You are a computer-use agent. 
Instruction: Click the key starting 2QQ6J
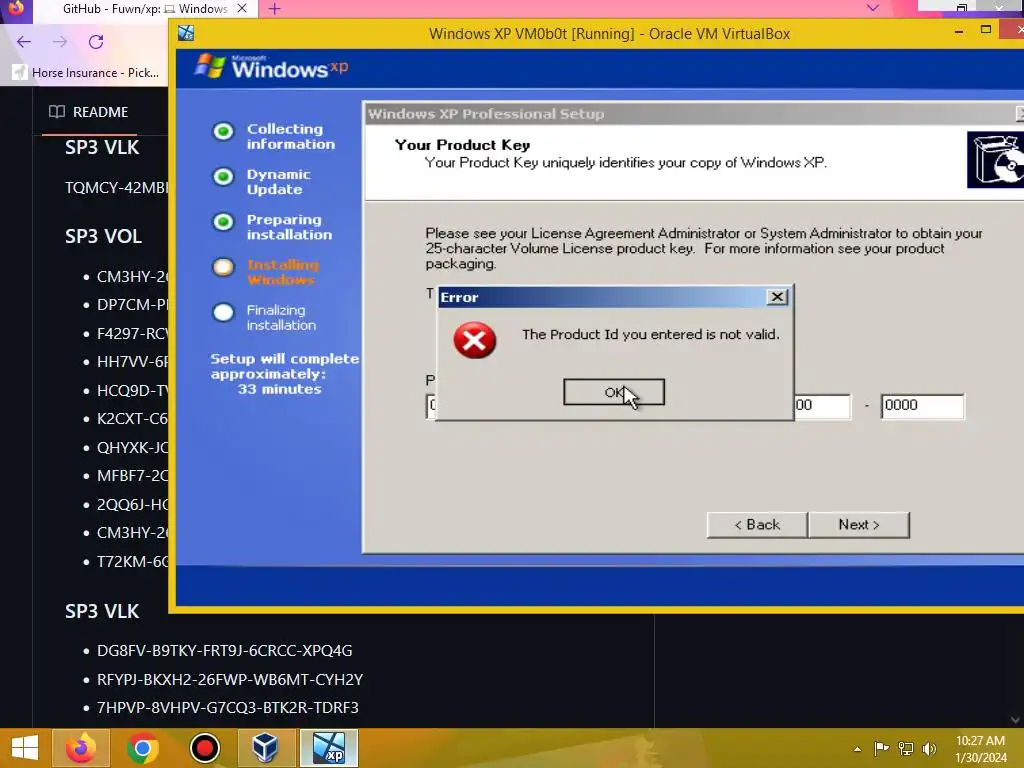[x=133, y=504]
